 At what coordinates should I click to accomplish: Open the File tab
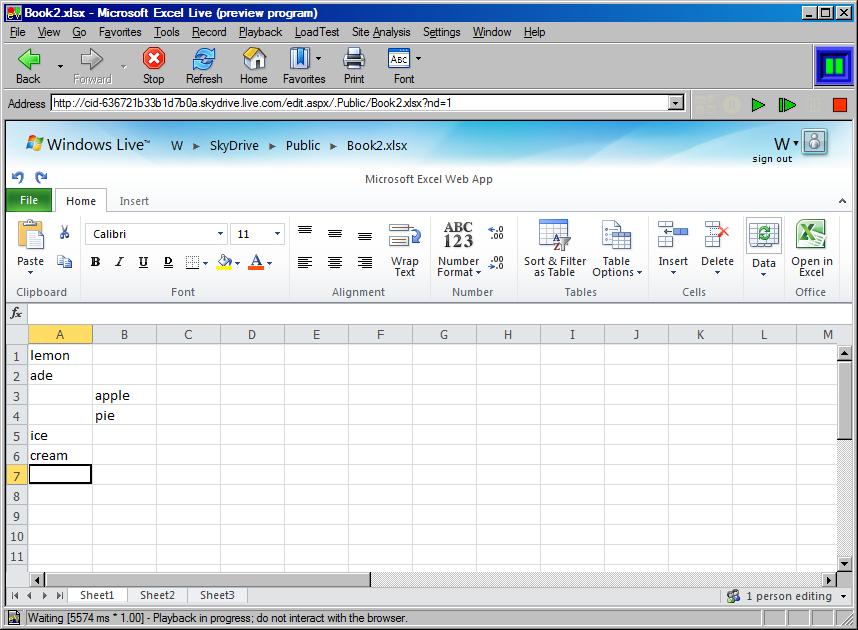pos(29,200)
